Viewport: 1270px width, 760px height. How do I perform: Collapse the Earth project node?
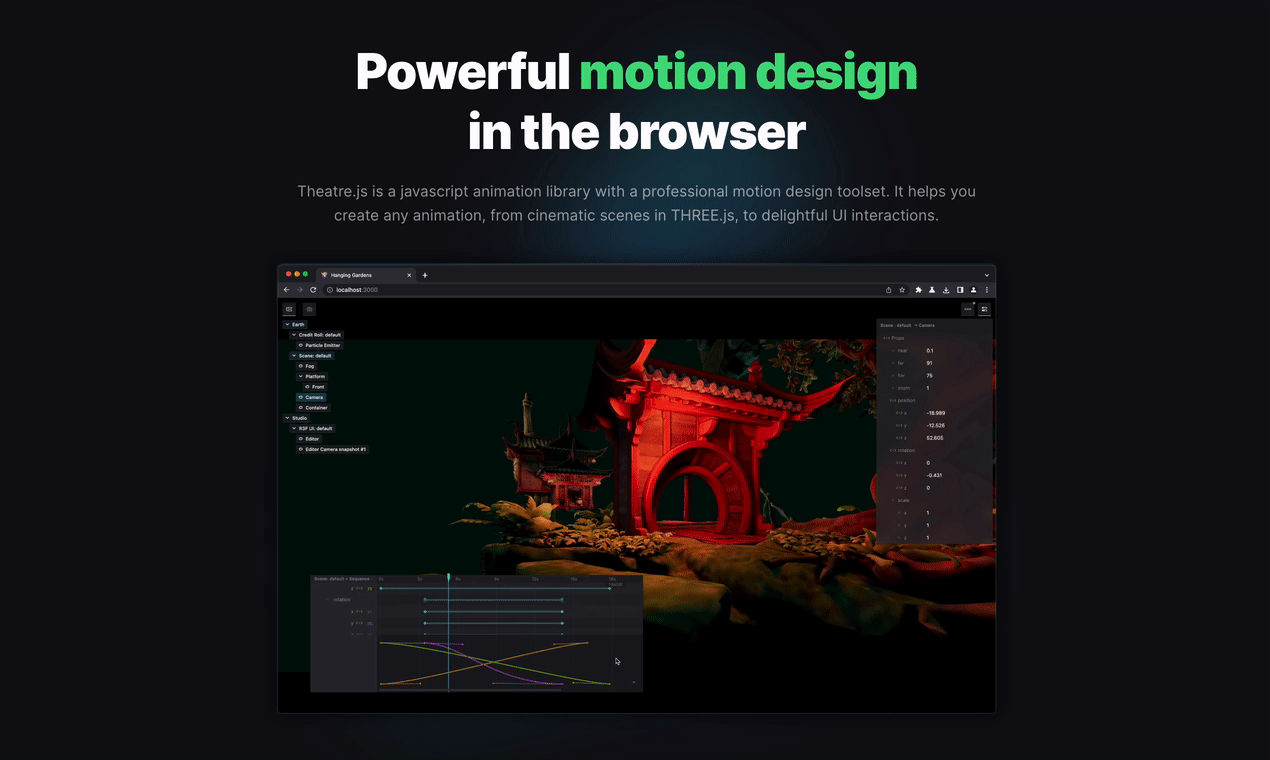(x=287, y=325)
